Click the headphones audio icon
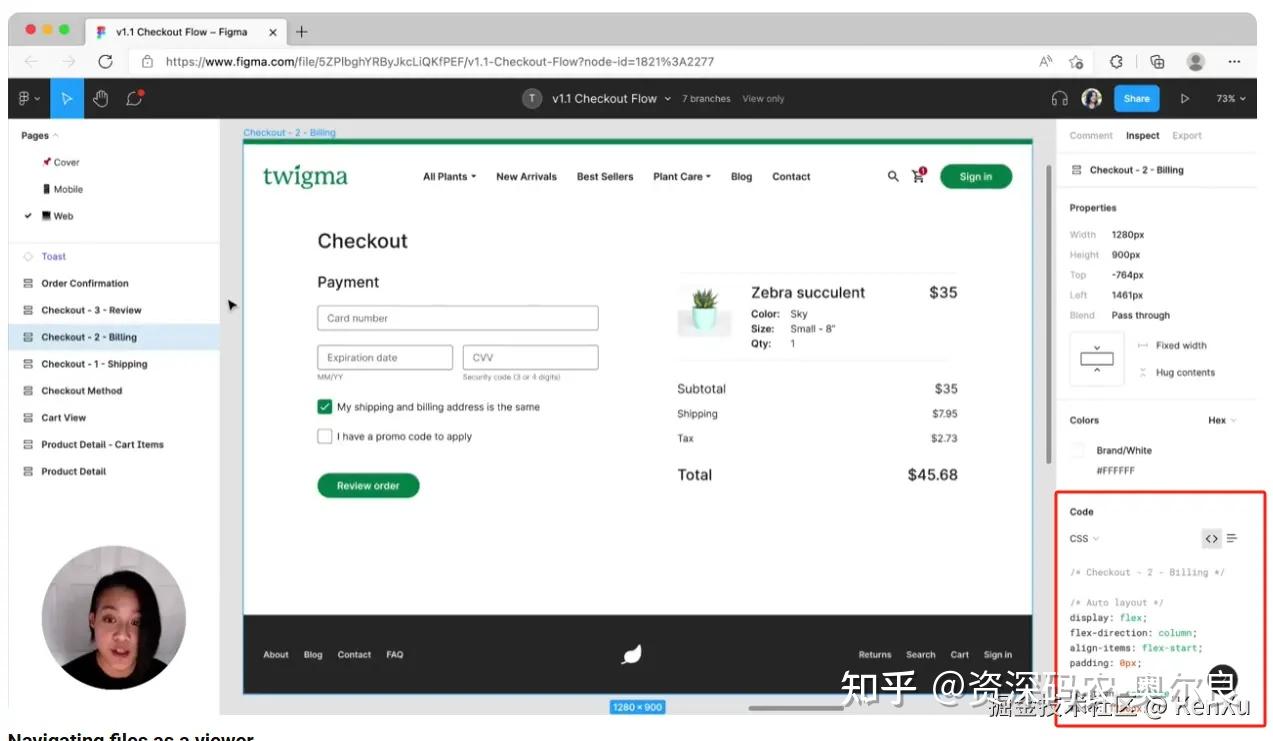Screen dimensions: 1273x741 click(1058, 98)
